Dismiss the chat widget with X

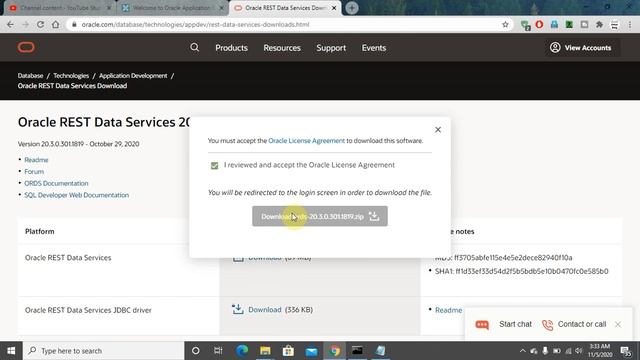[618, 324]
